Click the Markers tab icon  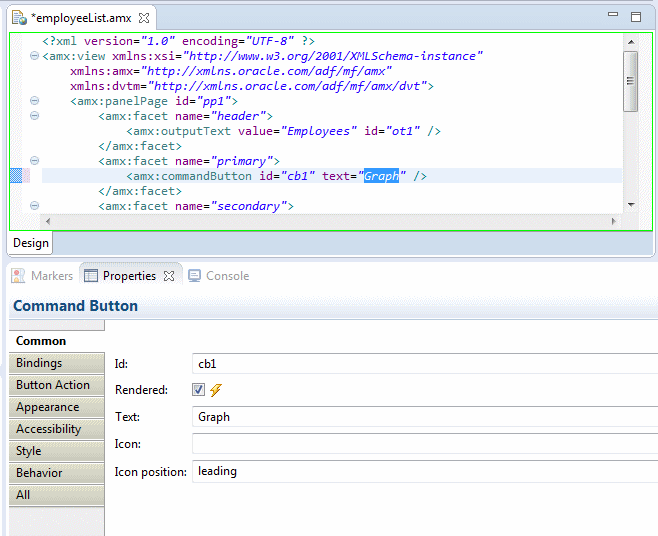coord(18,276)
